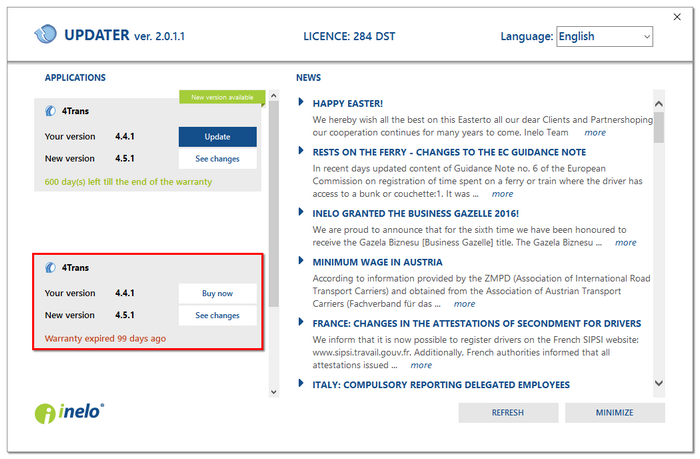Click the news list scroll-down arrow
Screen dimensions: 700x459
[658, 383]
